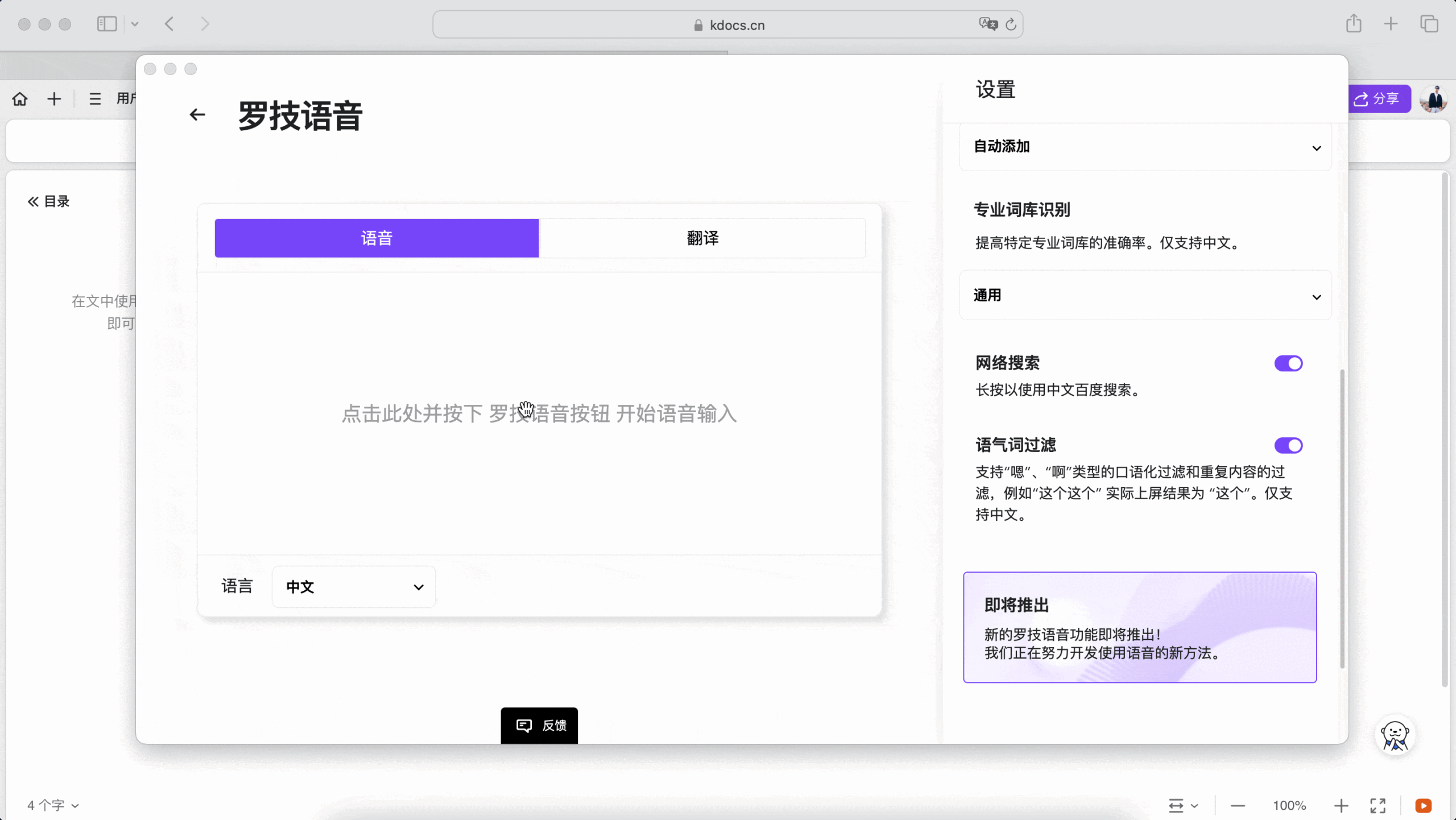The width and height of the screenshot is (1456, 820).
Task: Open the 中文 language dropdown
Action: [x=354, y=587]
